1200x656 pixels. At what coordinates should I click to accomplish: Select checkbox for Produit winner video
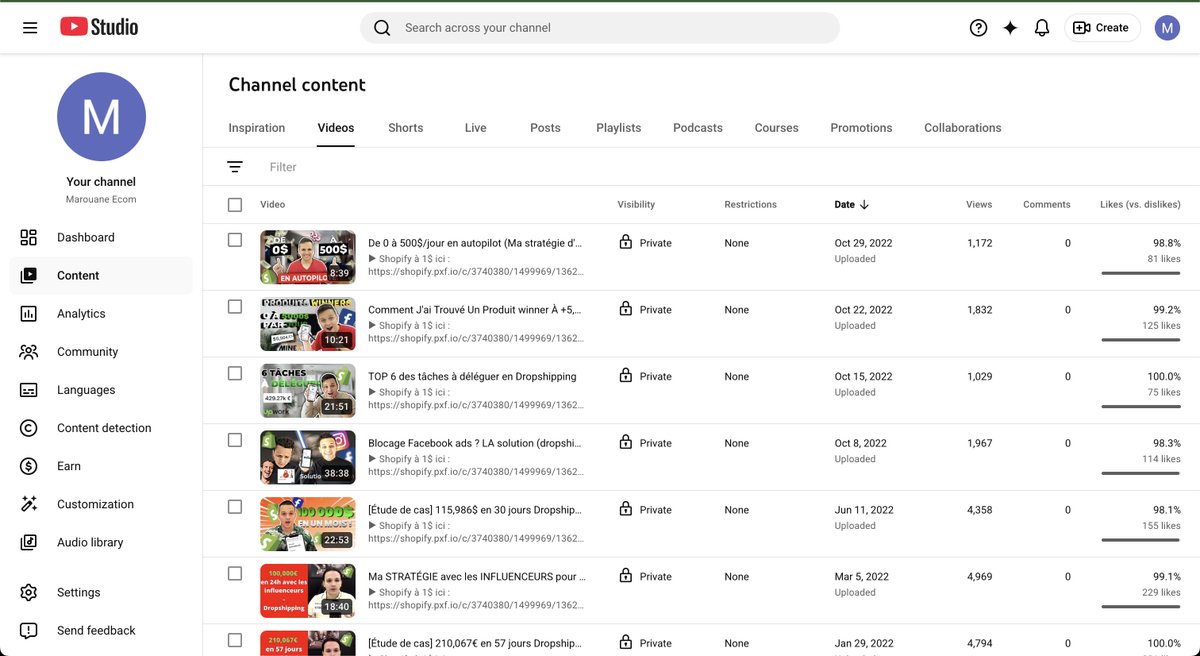point(235,307)
